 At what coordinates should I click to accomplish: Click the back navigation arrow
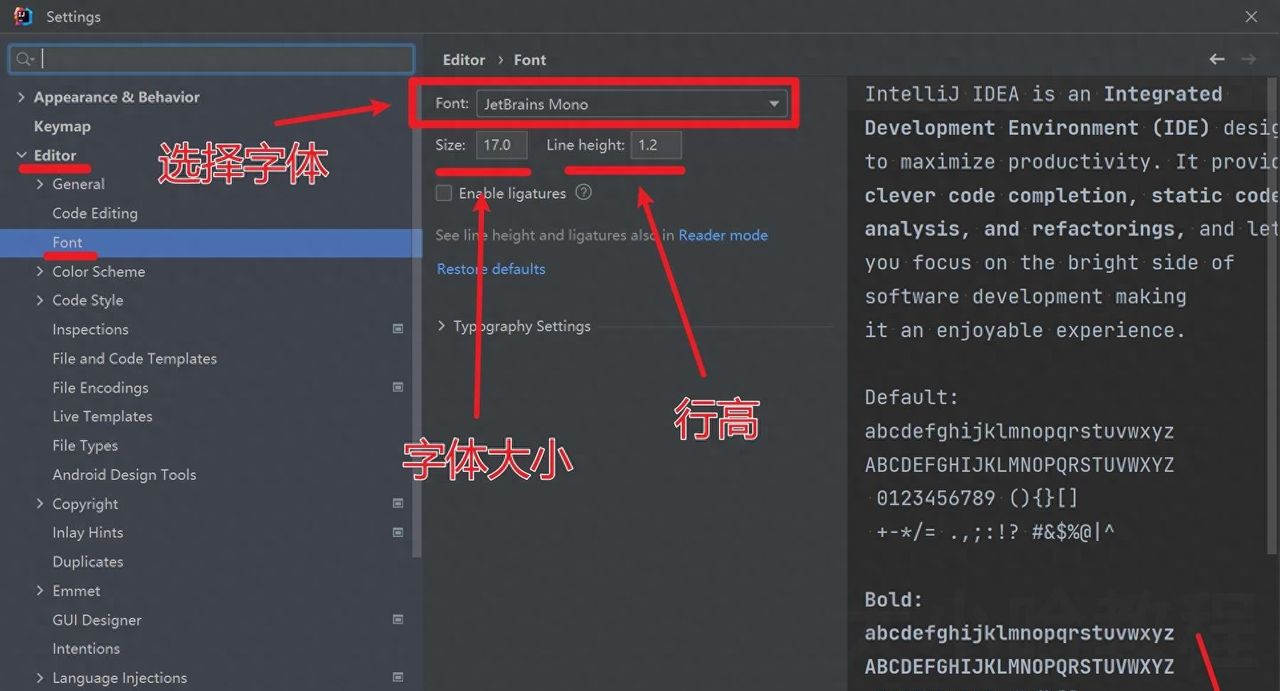pos(1216,59)
